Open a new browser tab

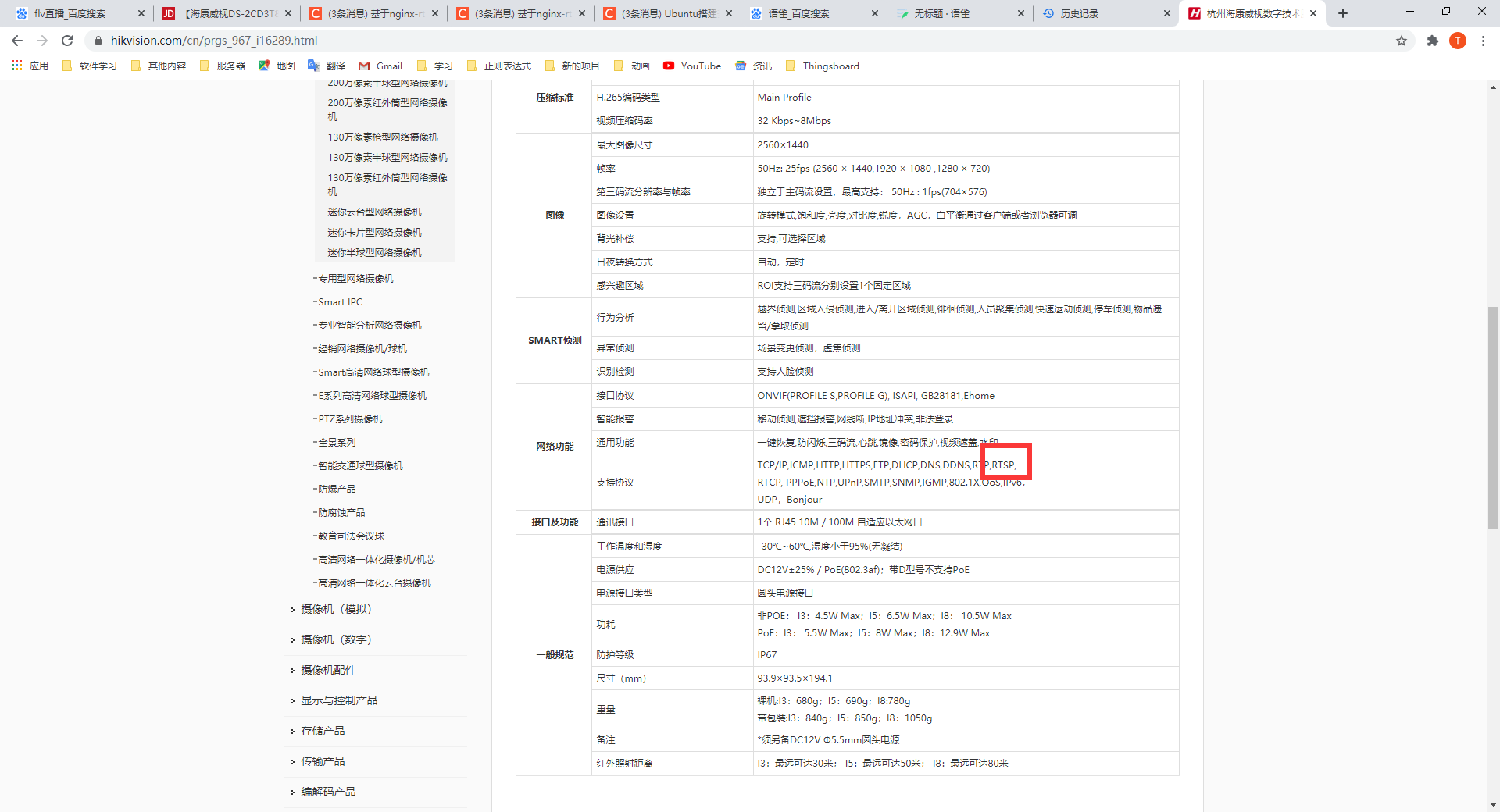click(1343, 13)
